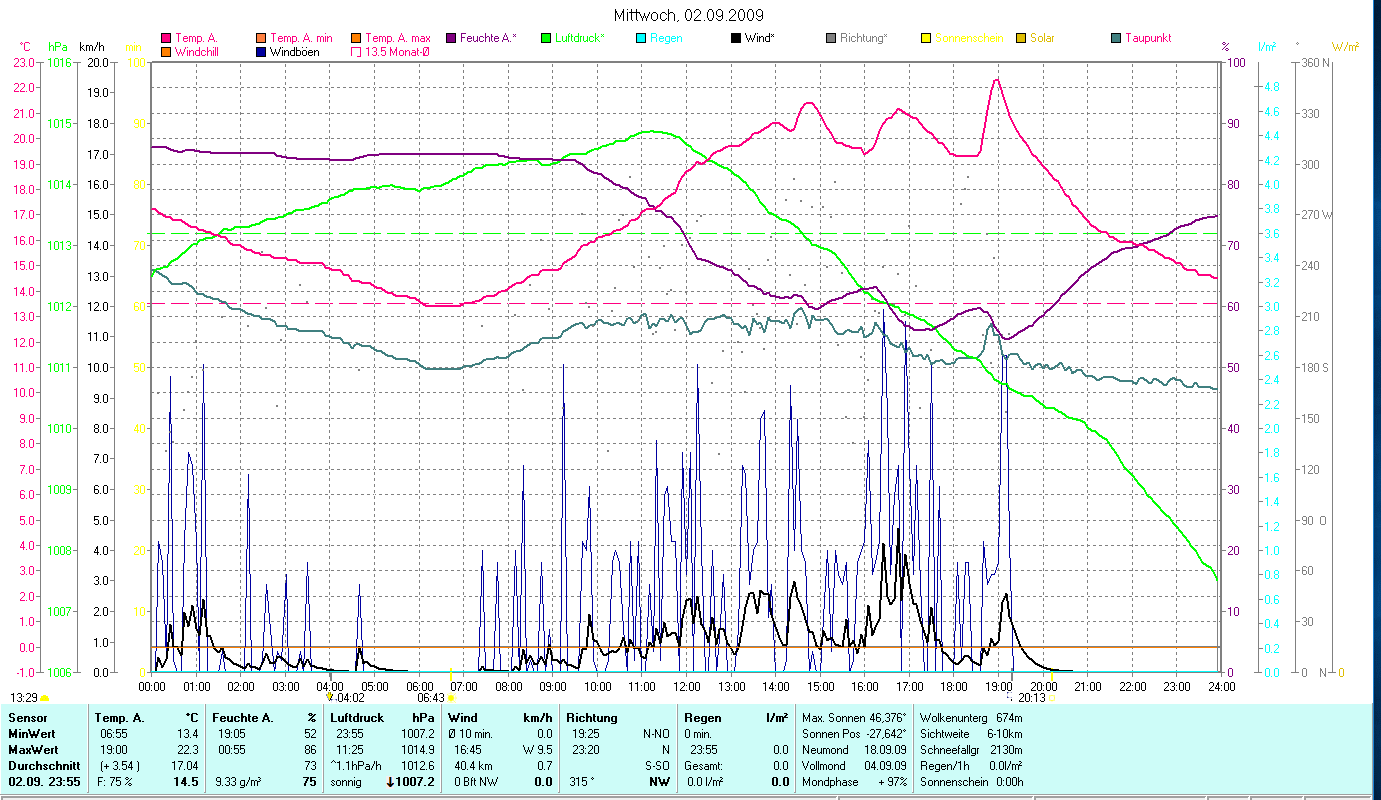Click the Schneefallgr 2130m entry
This screenshot has width=1381, height=800.
pos(971,749)
